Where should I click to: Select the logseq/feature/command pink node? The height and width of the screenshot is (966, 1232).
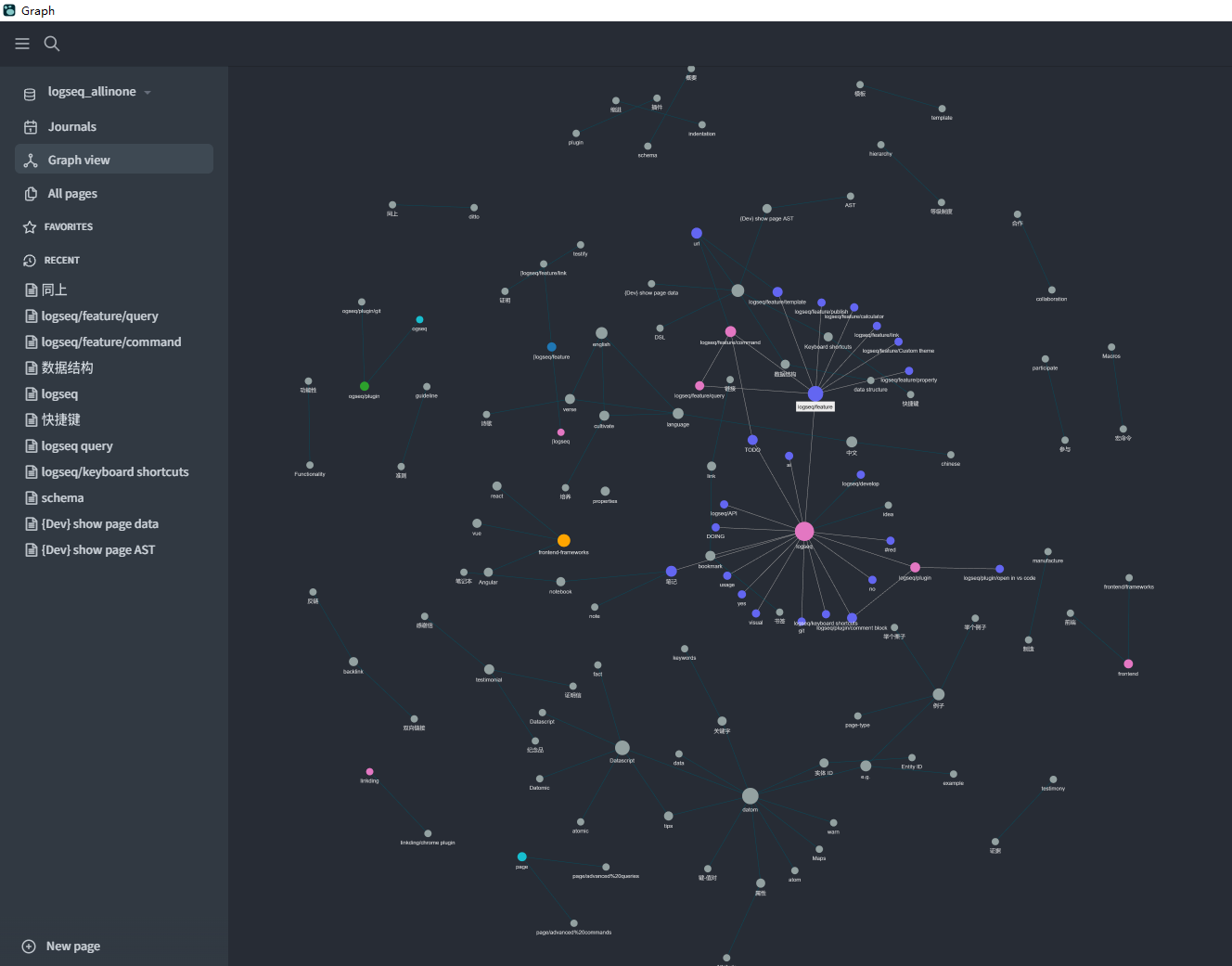(x=730, y=331)
